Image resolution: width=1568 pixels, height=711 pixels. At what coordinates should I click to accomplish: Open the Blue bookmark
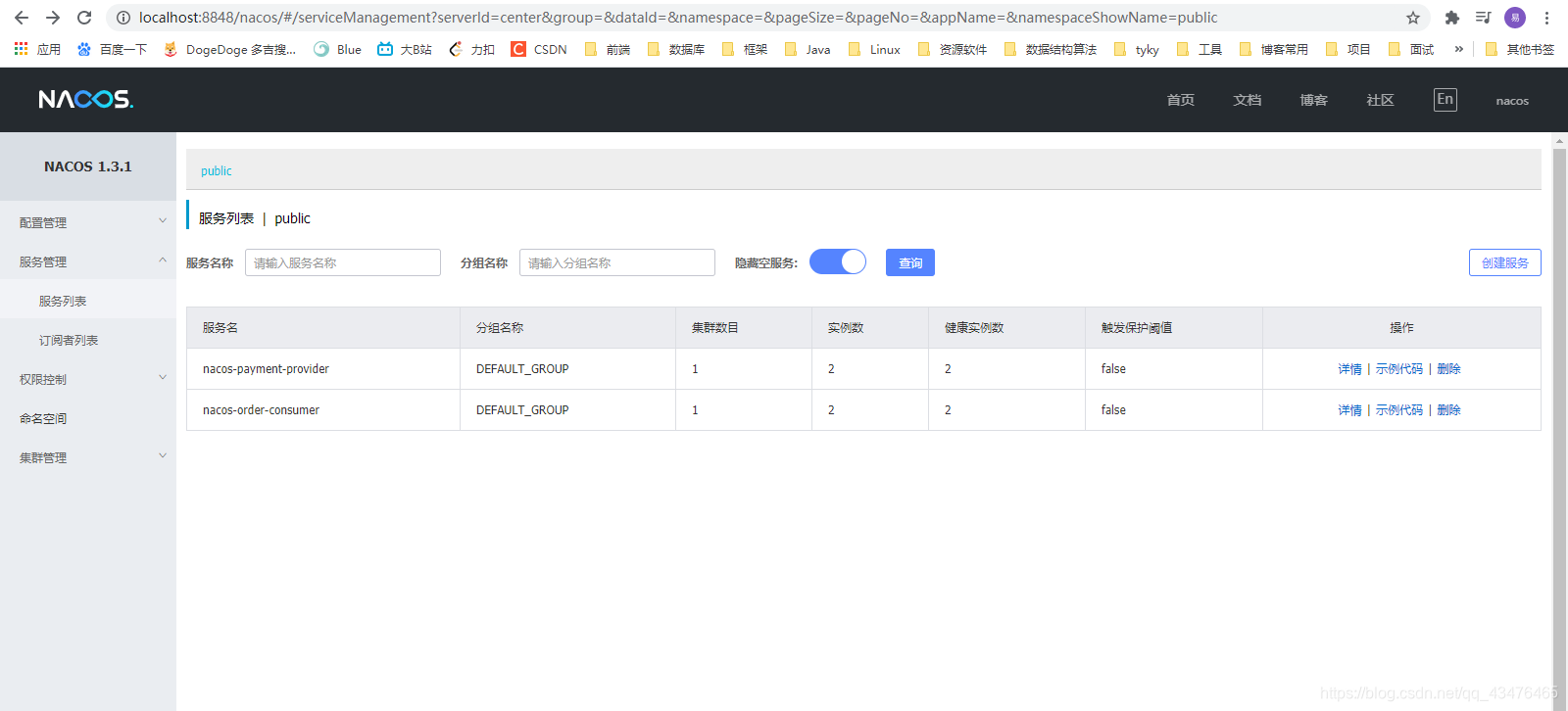(x=337, y=49)
